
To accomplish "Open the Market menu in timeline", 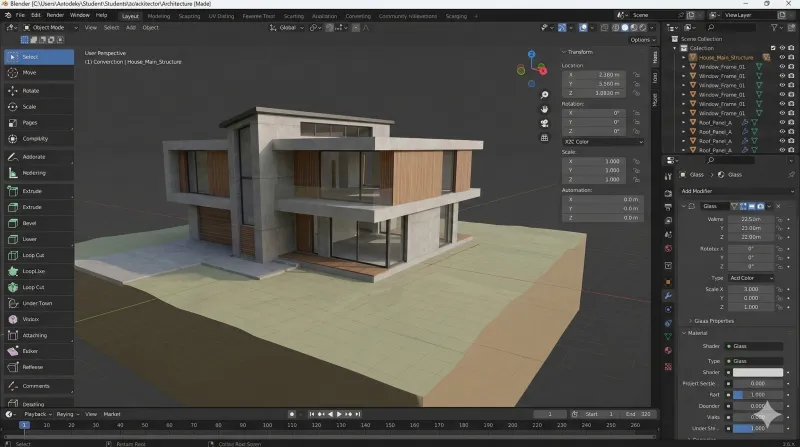I will pyautogui.click(x=112, y=414).
